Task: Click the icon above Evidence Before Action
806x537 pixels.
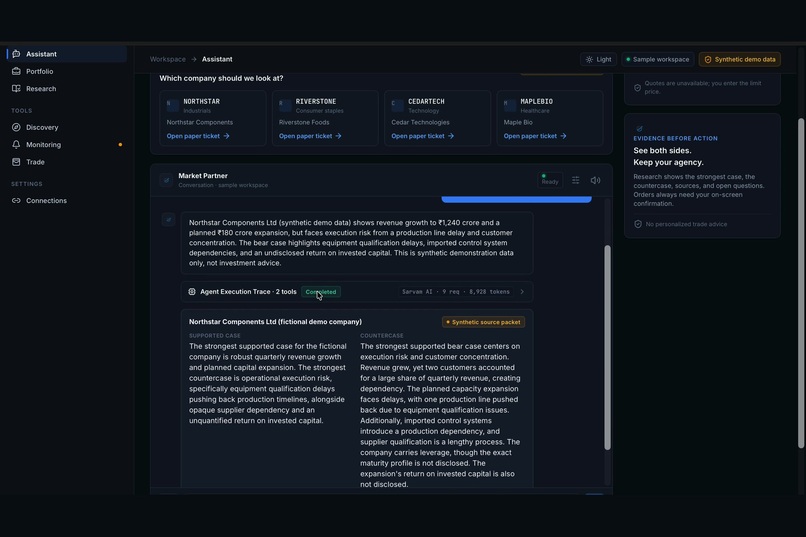Action: tap(639, 129)
